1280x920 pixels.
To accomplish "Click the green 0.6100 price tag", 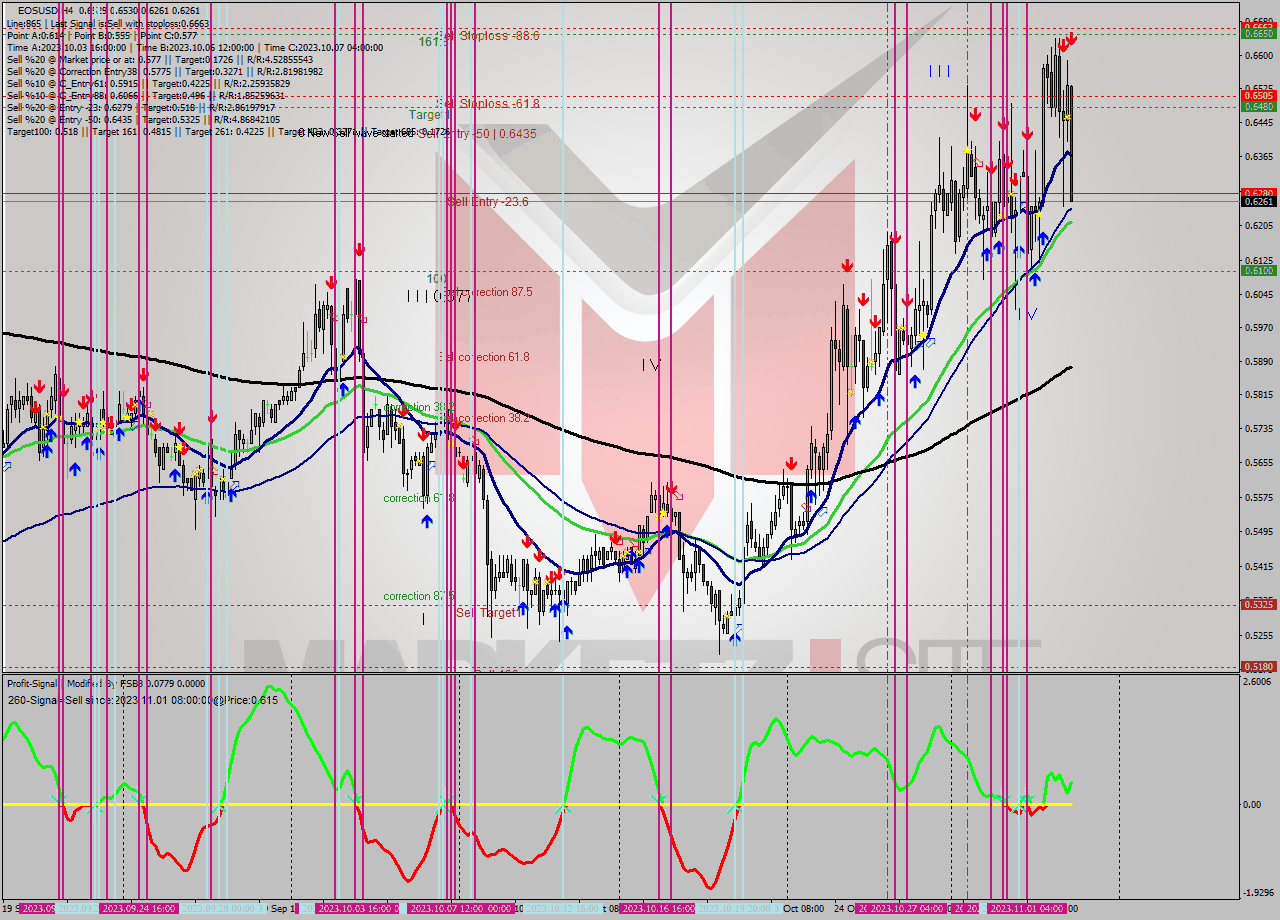I will coord(1257,270).
